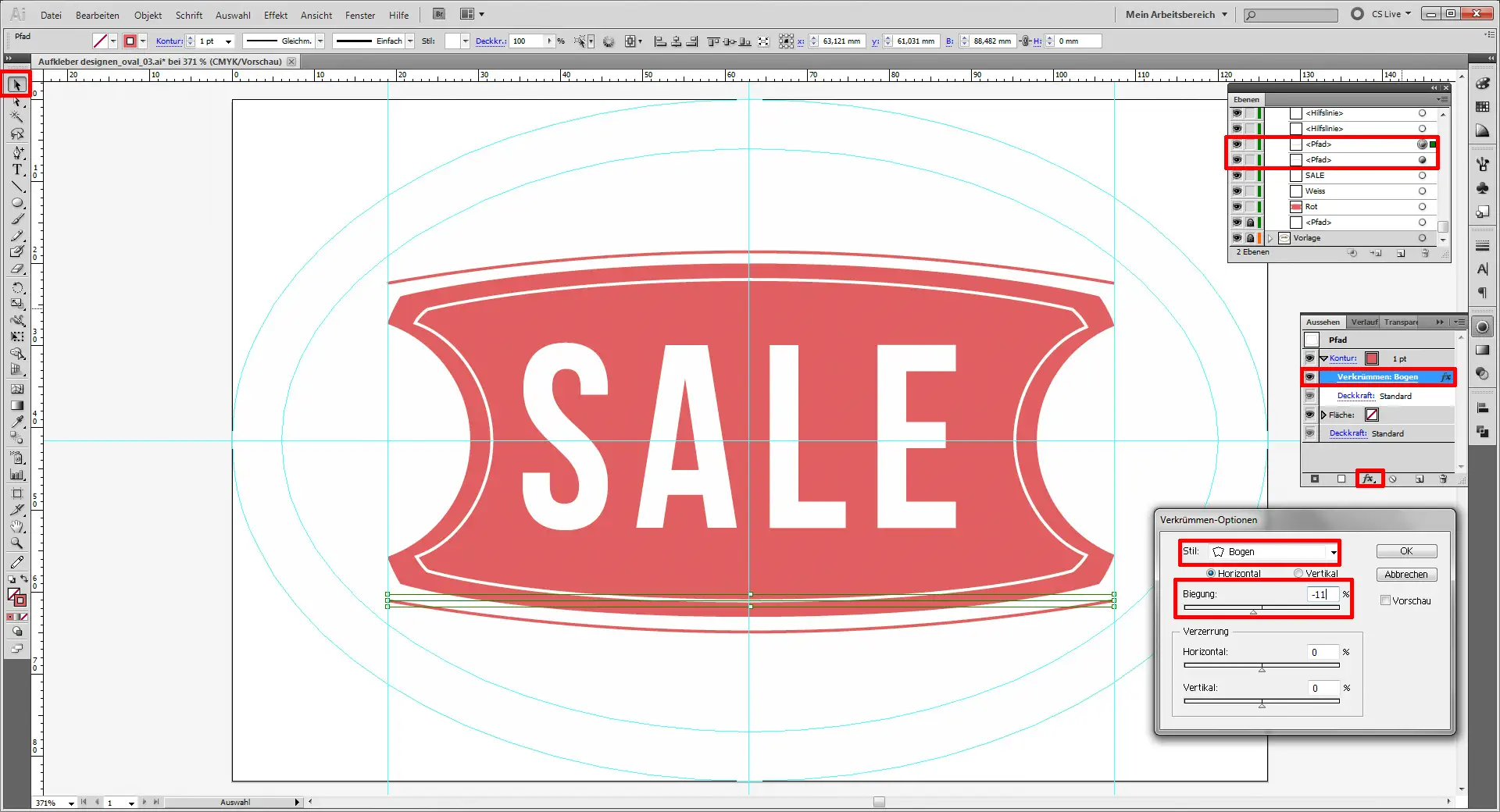Select the Vertikal radio button
Image resolution: width=1500 pixels, height=812 pixels.
click(x=1298, y=573)
